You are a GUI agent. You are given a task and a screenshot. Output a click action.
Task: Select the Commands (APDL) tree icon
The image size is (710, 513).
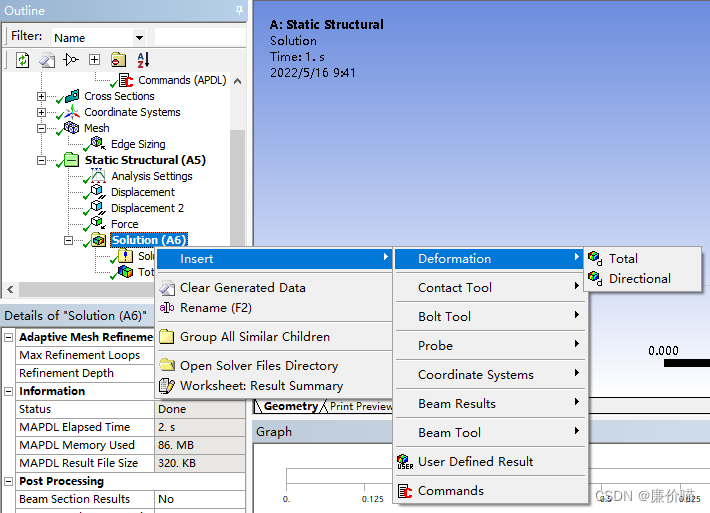(125, 81)
